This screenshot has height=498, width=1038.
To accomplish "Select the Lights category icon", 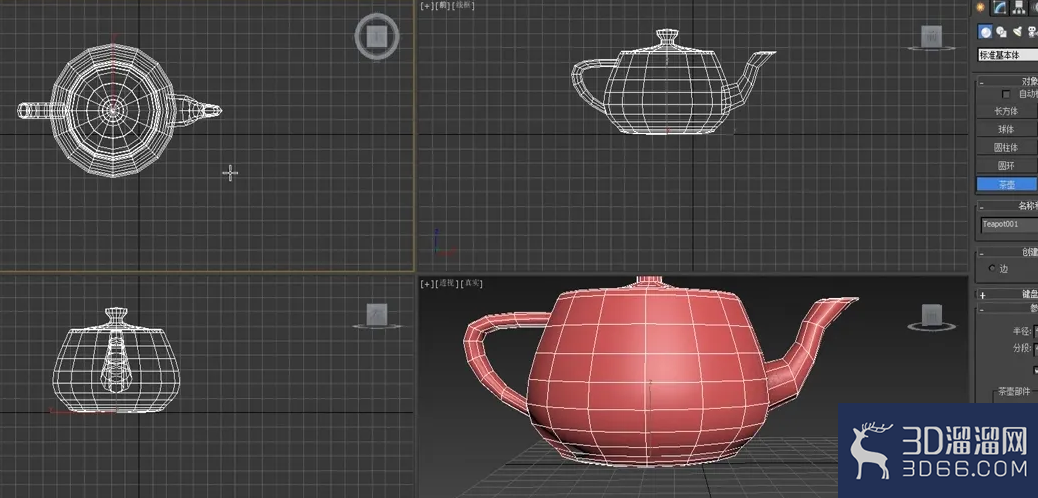I will click(x=1017, y=32).
